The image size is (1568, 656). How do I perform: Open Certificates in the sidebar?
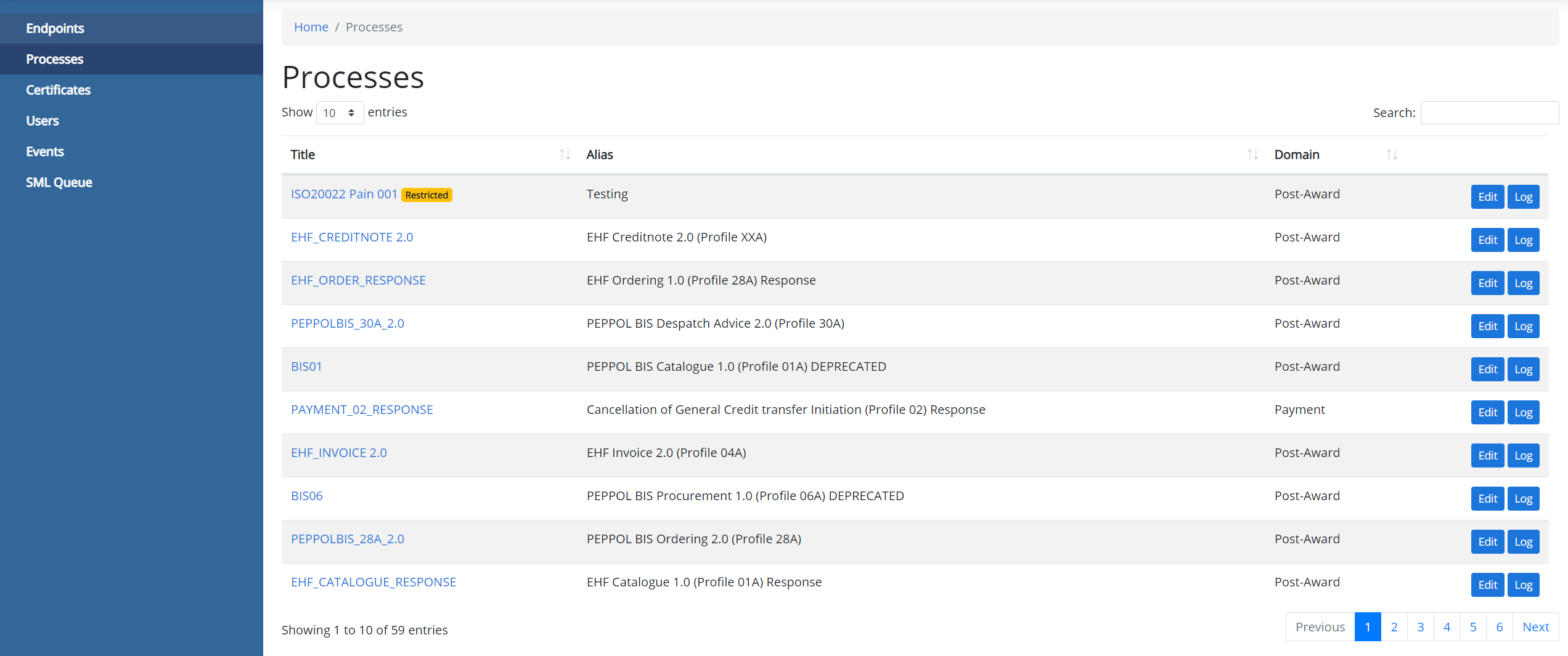(x=58, y=90)
